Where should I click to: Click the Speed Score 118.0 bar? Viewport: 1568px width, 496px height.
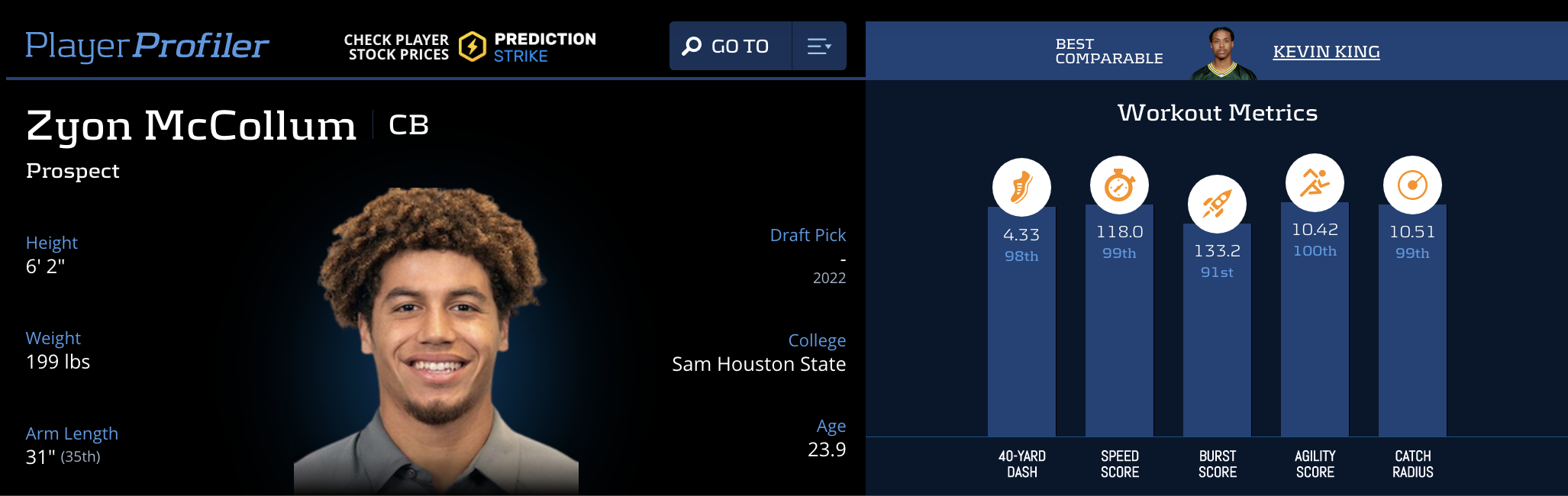tap(1119, 343)
